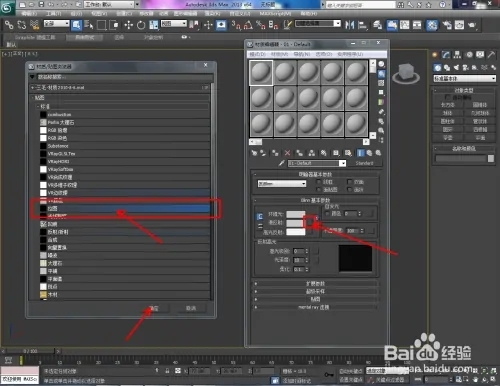
Task: Click the Box primitive button
Action: [x=448, y=105]
